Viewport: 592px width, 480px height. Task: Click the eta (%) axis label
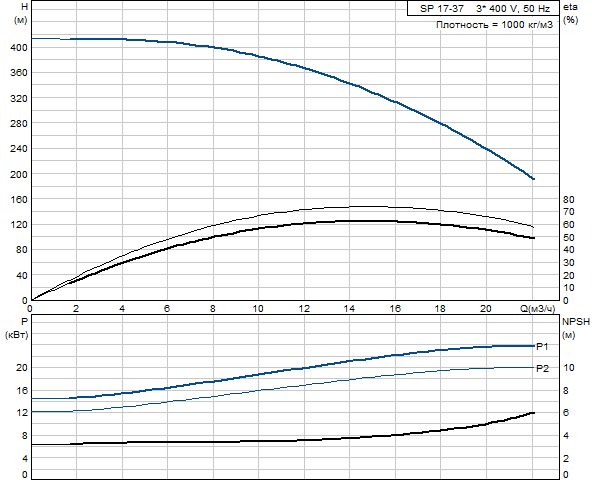pyautogui.click(x=570, y=13)
